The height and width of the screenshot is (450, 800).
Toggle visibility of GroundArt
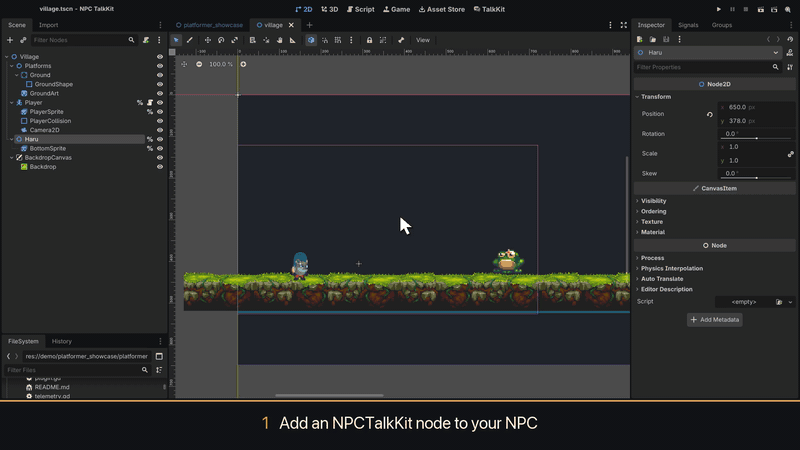pos(160,93)
